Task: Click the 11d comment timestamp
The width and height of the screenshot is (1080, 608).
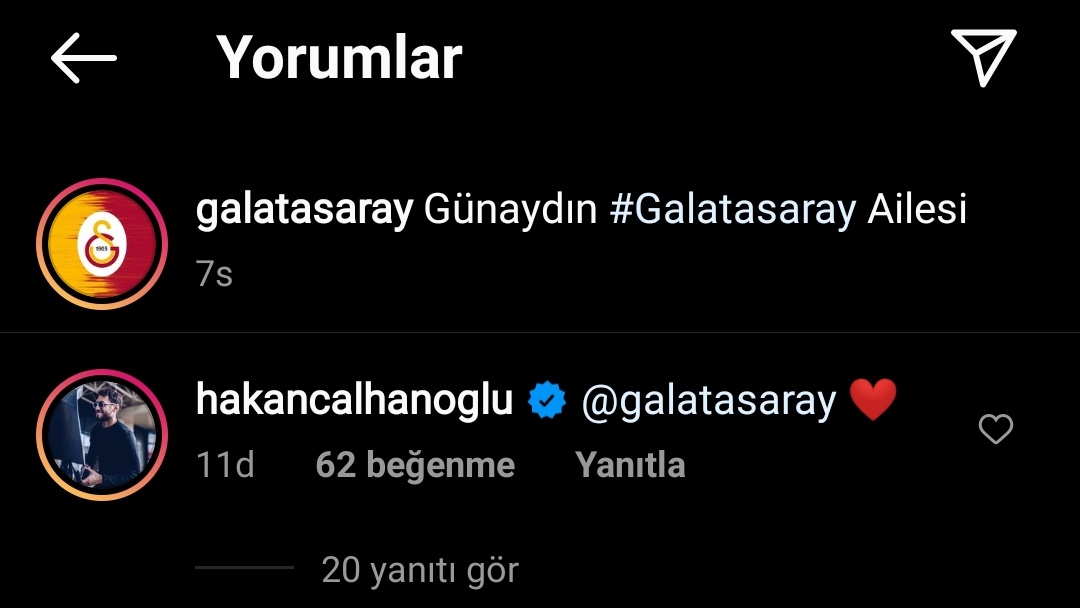Action: point(225,465)
